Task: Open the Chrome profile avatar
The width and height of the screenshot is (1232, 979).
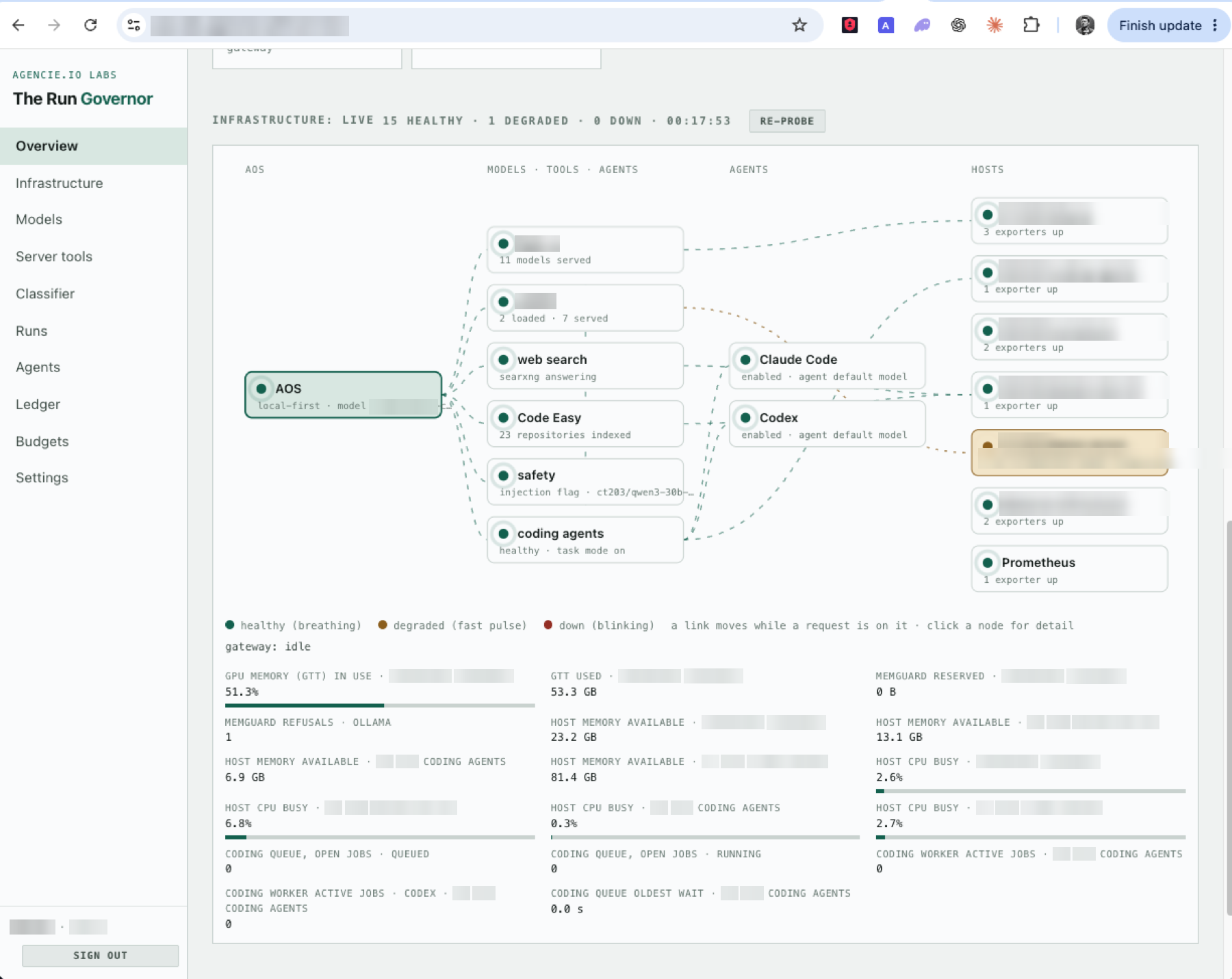Action: [1085, 25]
